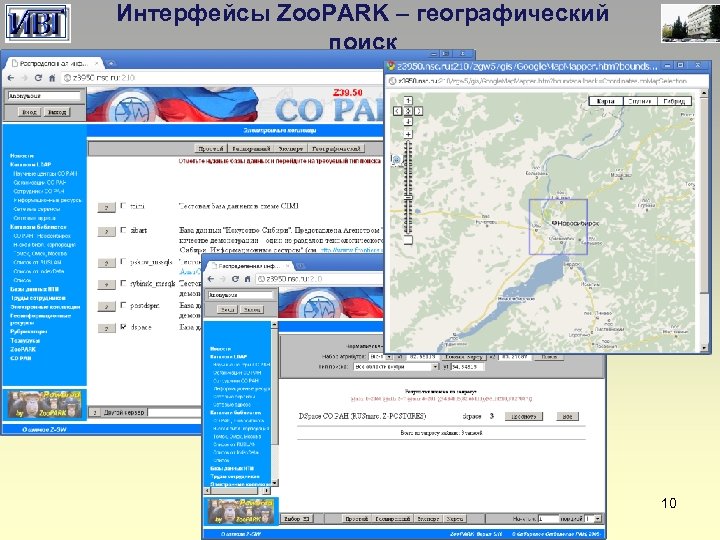Close the tab in the top-left browser
Image resolution: width=720 pixels, height=540 pixels.
point(96,63)
